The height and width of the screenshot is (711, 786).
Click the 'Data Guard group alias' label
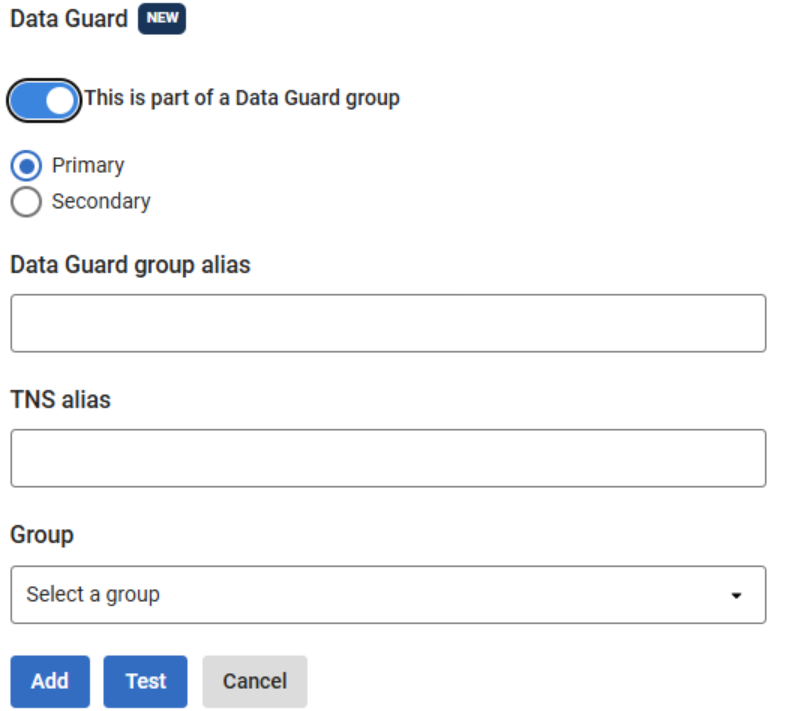tap(130, 265)
